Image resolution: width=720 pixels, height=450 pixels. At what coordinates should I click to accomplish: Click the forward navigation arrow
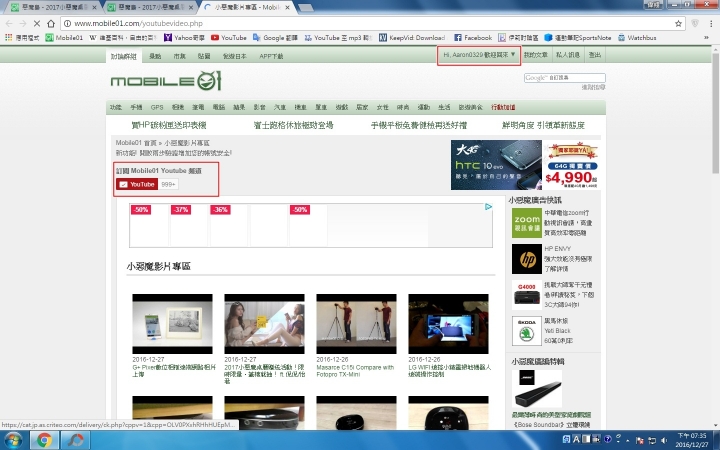[23, 23]
